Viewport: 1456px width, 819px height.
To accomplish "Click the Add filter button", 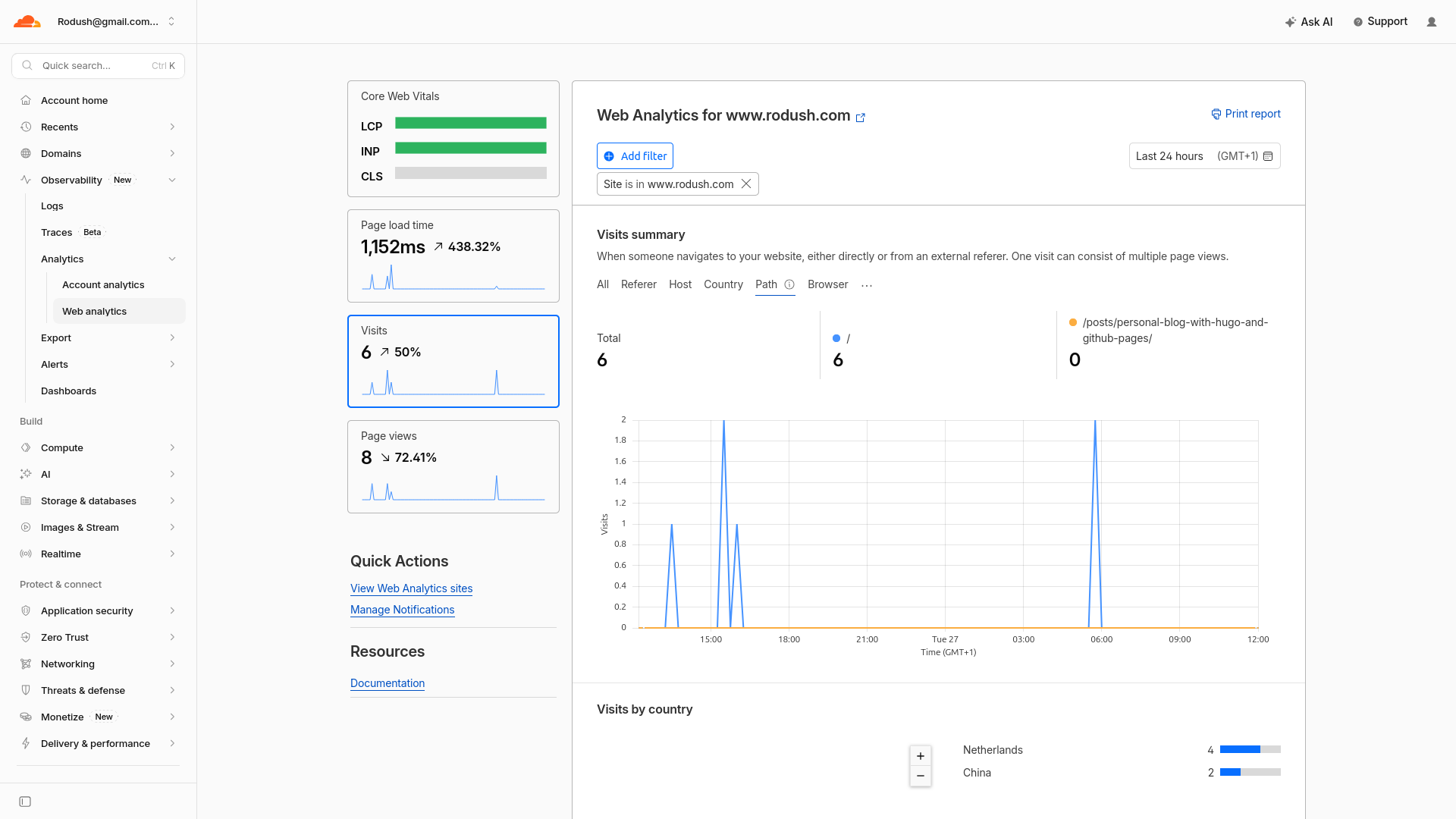I will pyautogui.click(x=635, y=156).
